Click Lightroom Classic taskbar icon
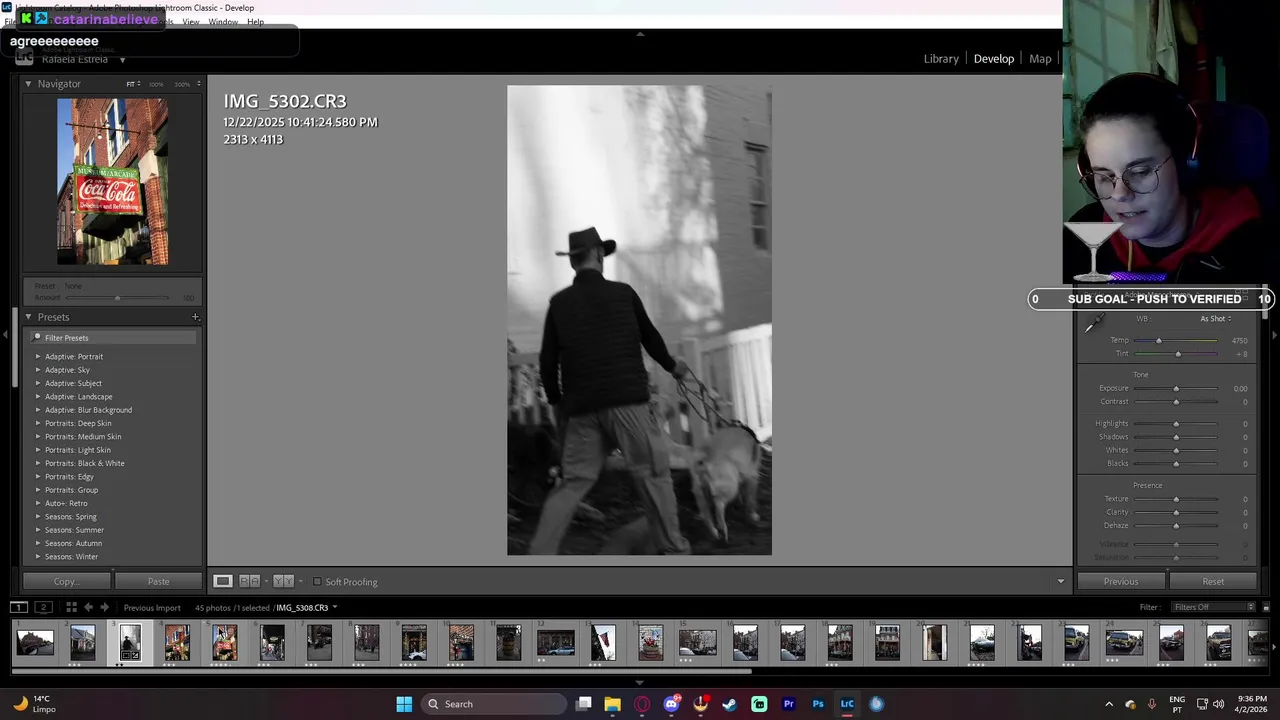Screen dimensions: 1280x720 [847, 704]
